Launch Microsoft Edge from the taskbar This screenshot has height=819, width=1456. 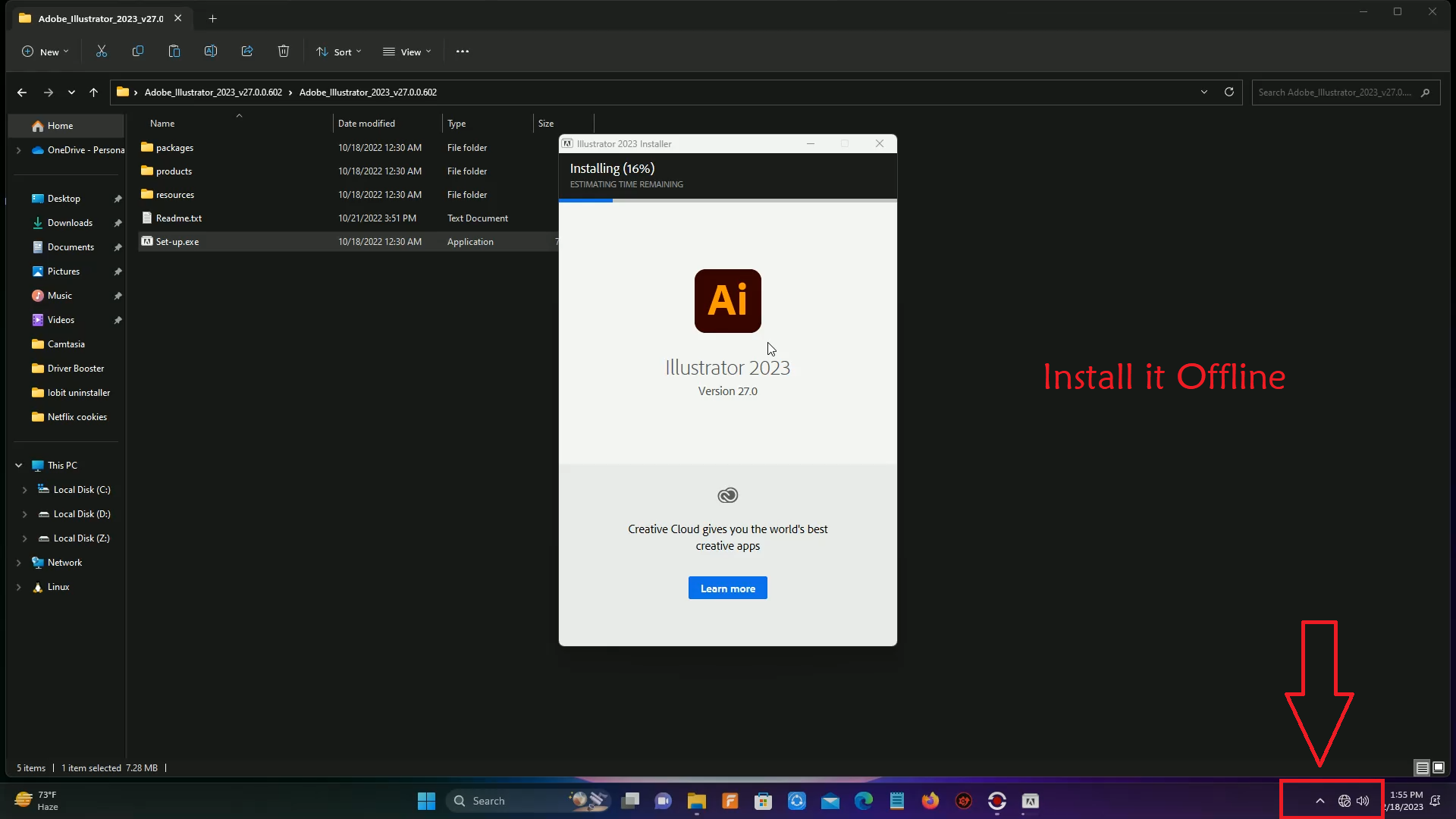tap(864, 801)
